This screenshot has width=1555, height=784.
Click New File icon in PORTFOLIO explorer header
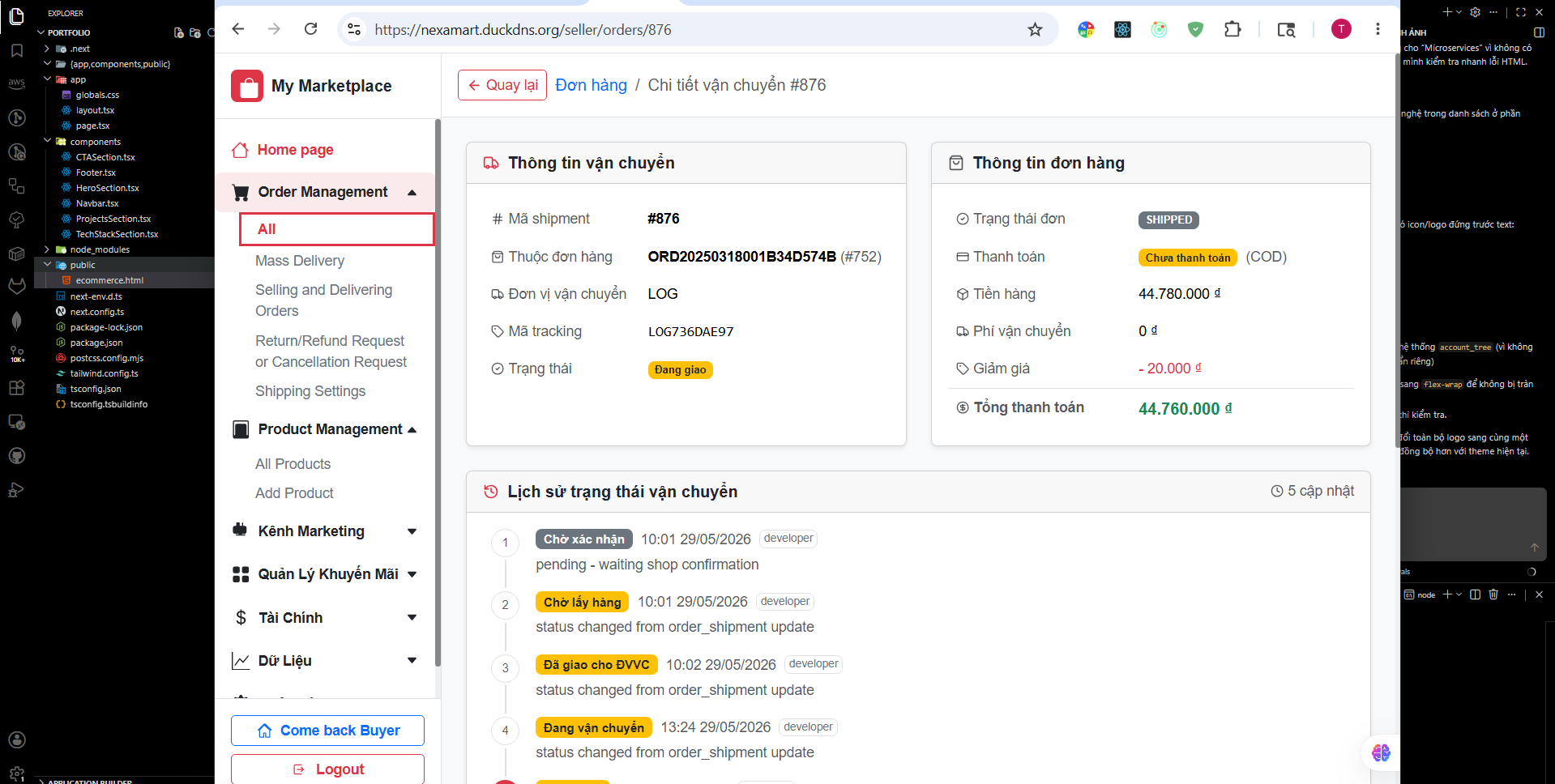179,32
